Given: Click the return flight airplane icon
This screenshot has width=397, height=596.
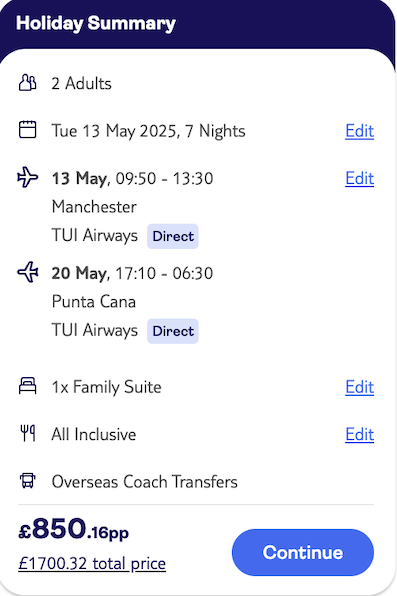Looking at the screenshot, I should pyautogui.click(x=28, y=272).
